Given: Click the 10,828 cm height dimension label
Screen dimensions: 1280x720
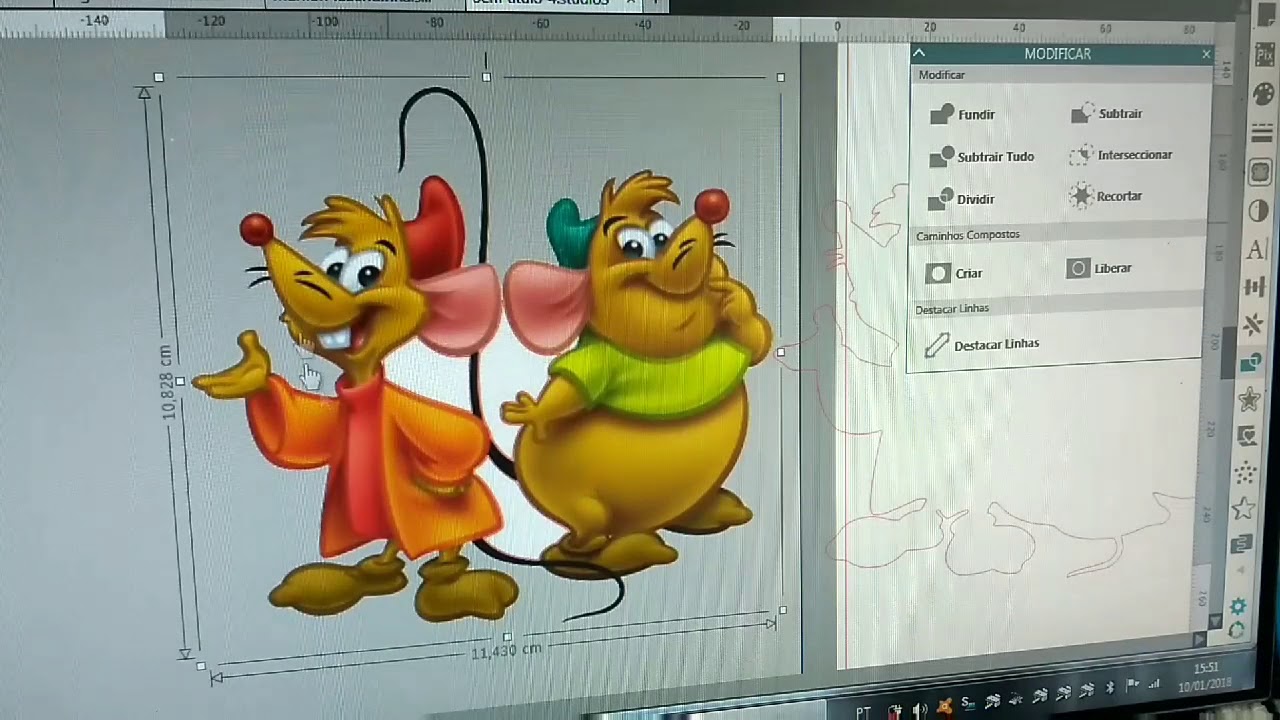Looking at the screenshot, I should point(167,382).
